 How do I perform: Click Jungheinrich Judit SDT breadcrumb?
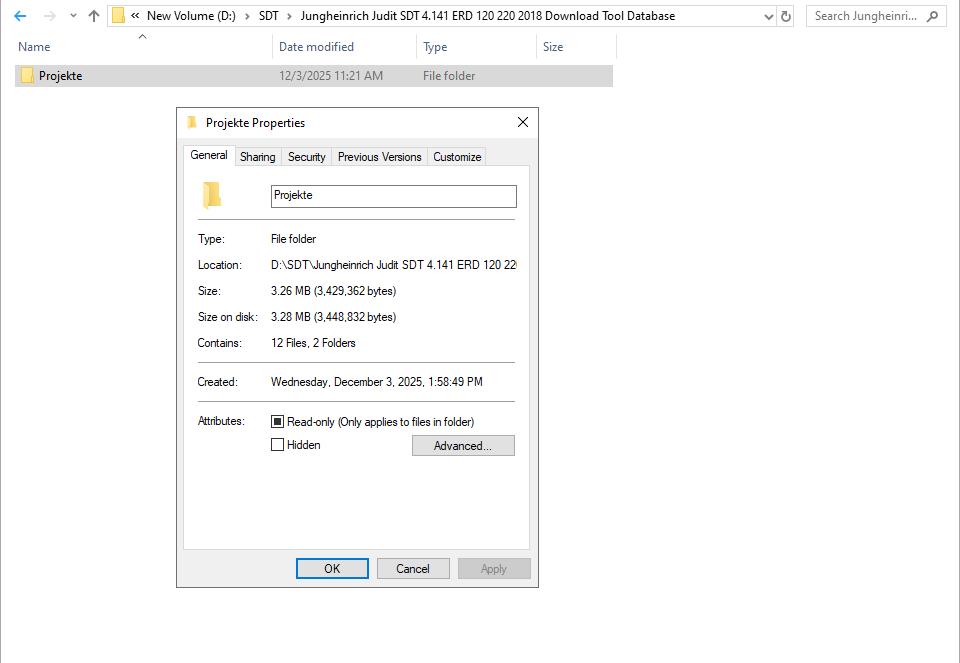(487, 16)
